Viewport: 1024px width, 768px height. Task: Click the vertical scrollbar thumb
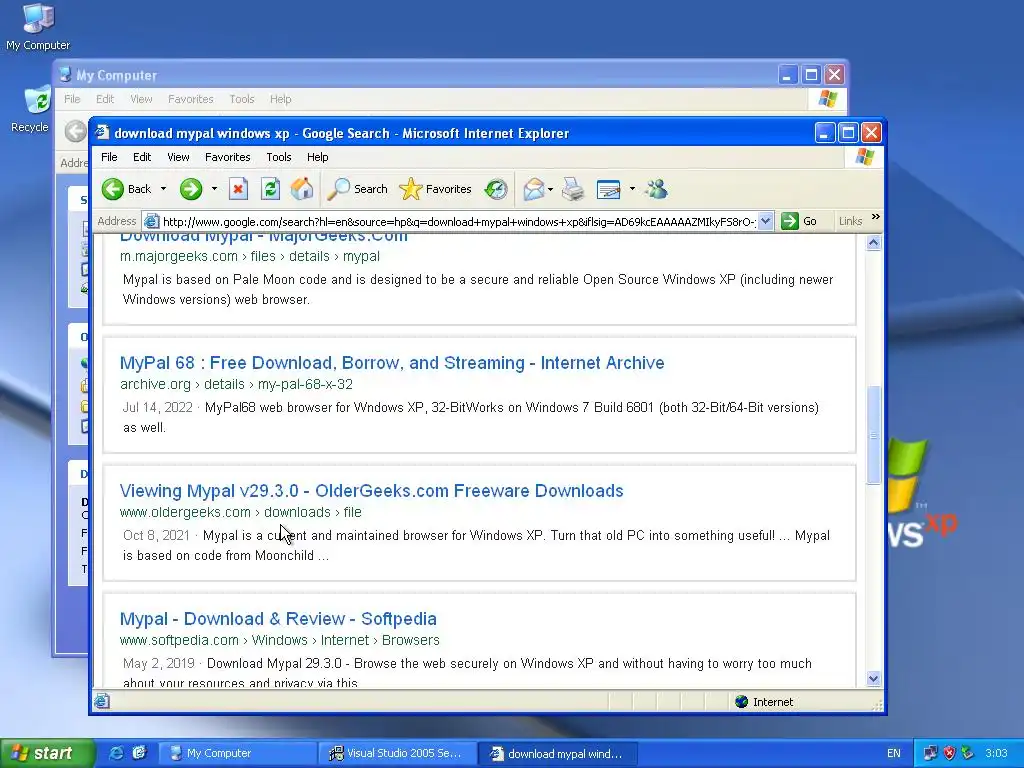point(874,435)
